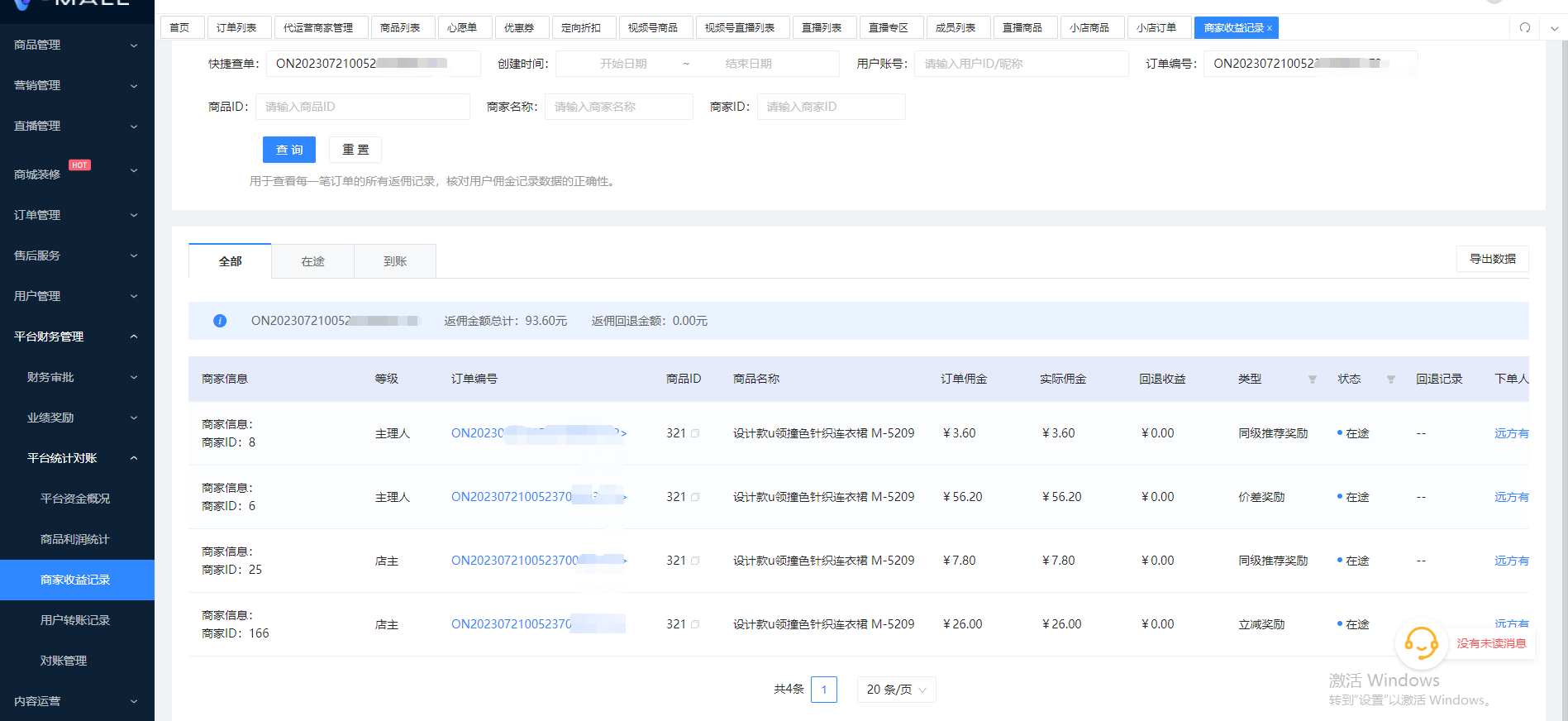
Task: Collapse the 平台财务管理 sidebar menu
Action: pyautogui.click(x=77, y=337)
